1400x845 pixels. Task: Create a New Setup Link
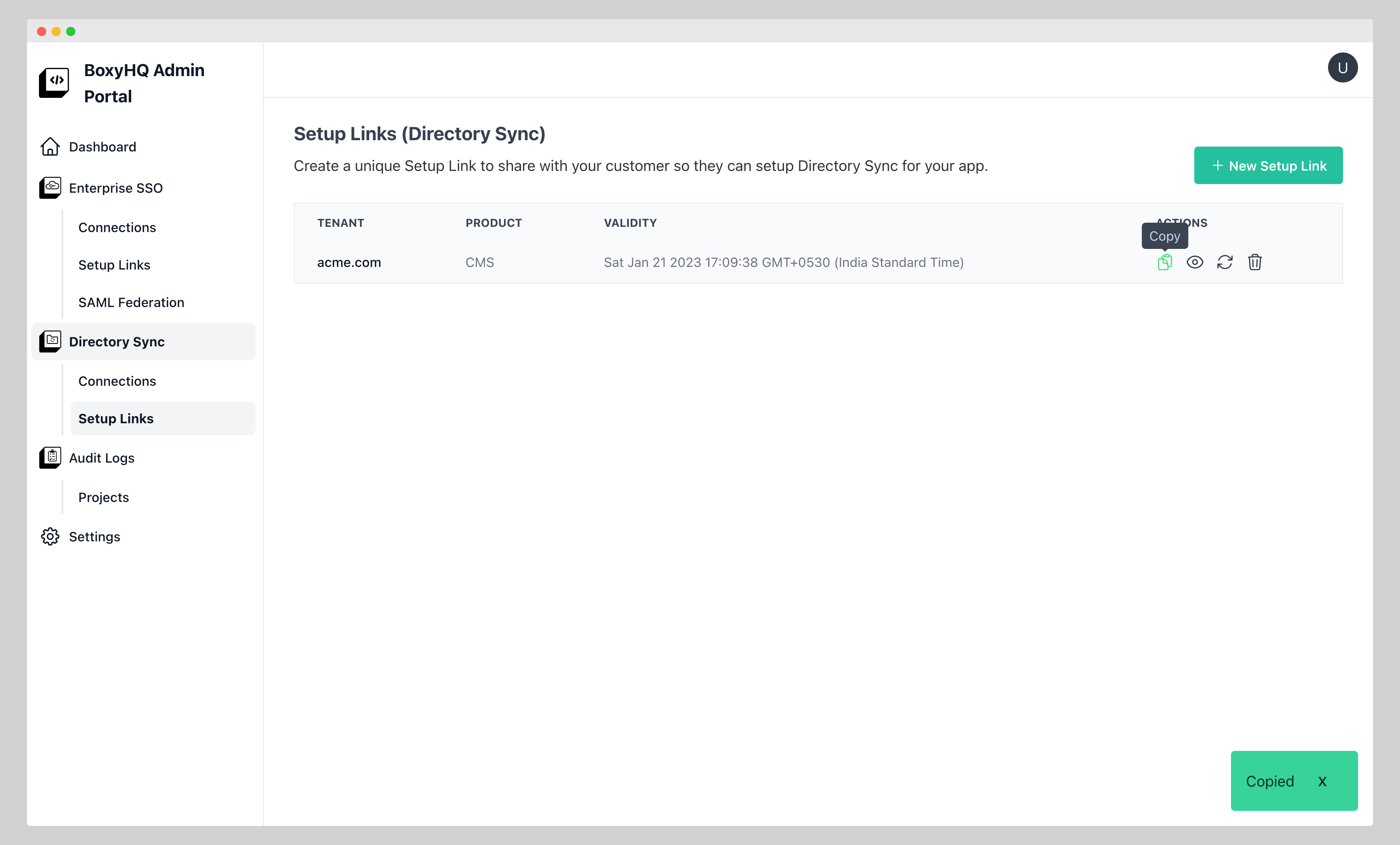[x=1268, y=165]
